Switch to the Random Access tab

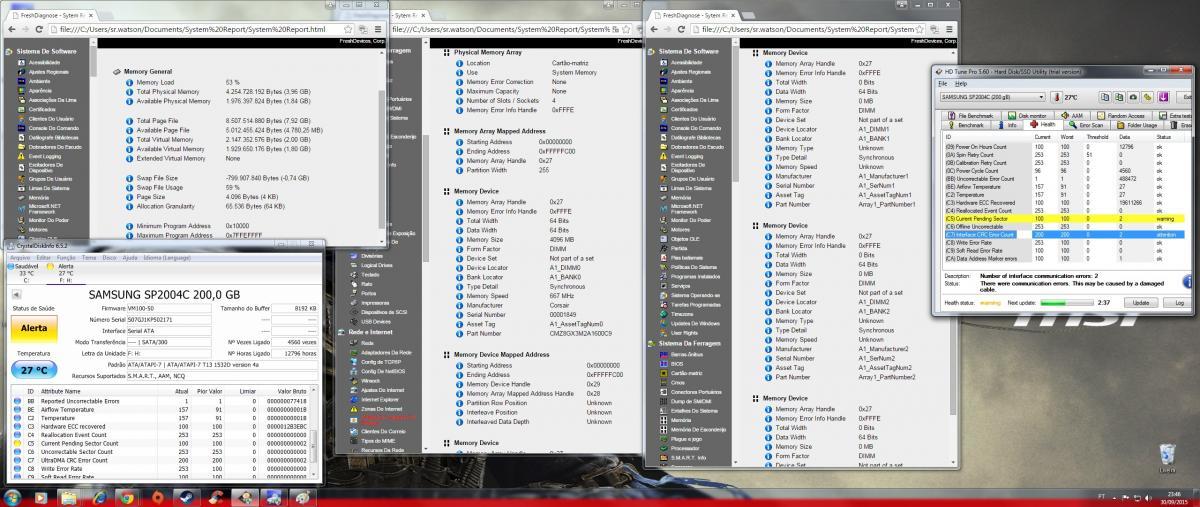(1122, 115)
